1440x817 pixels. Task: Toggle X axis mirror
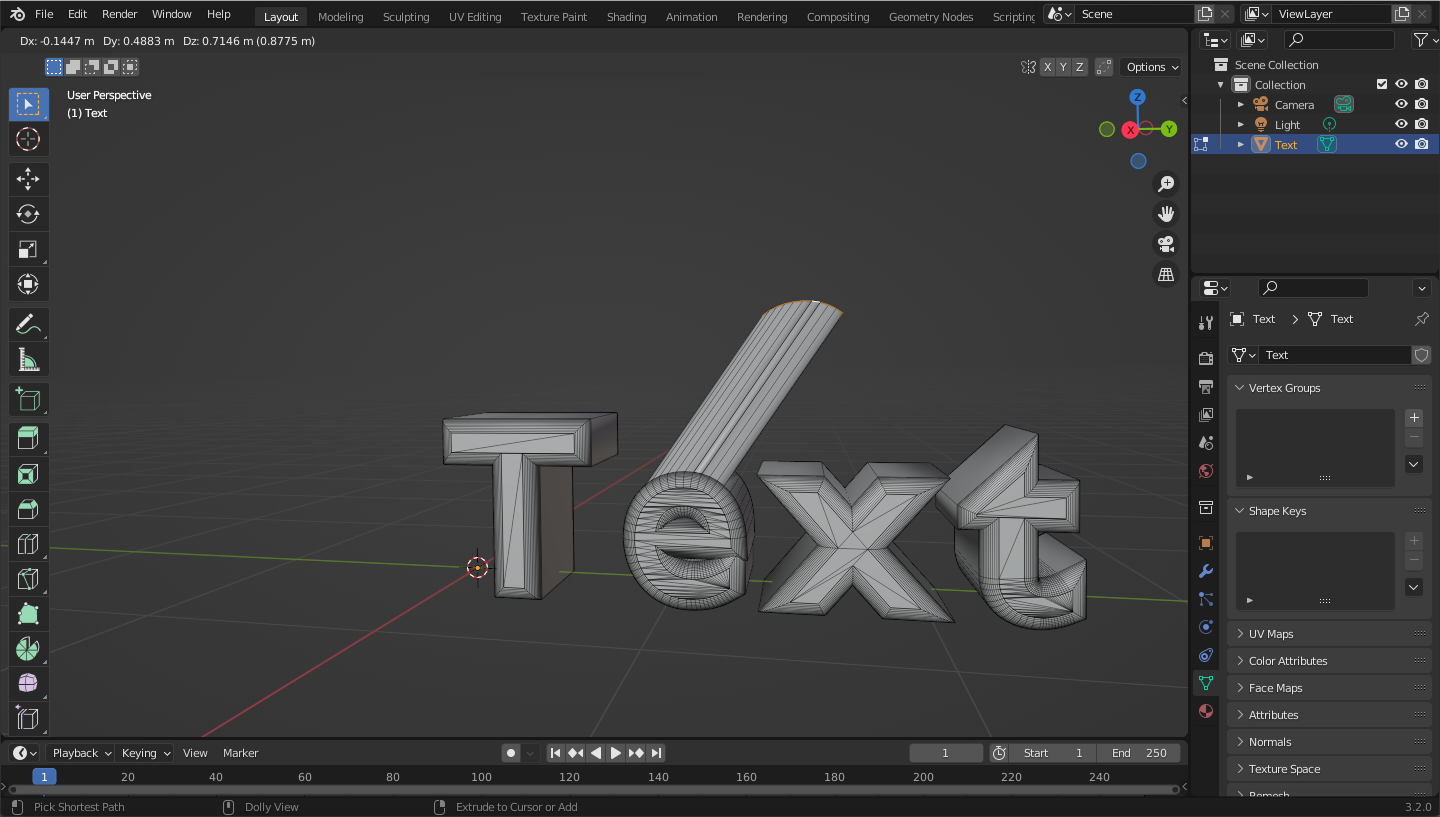pos(1047,67)
